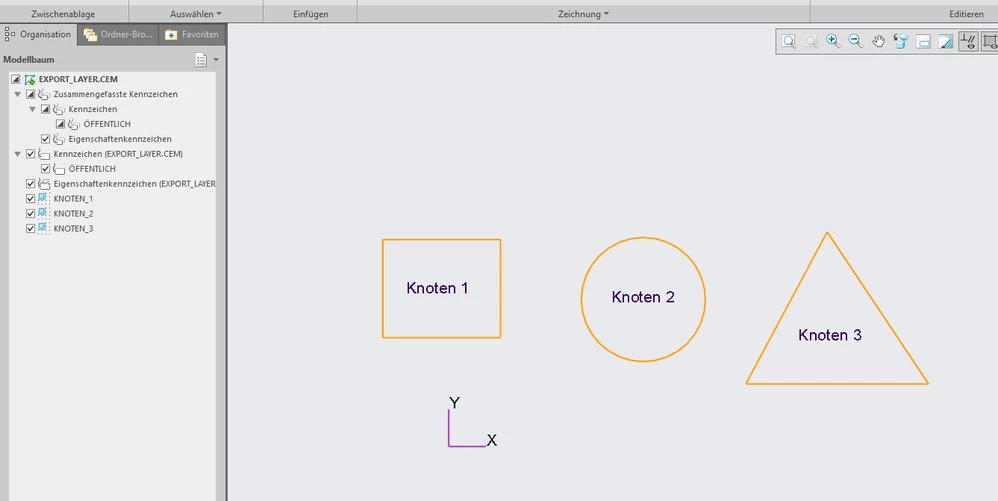Uncheck the KNOTEN_3 checkbox

pyautogui.click(x=31, y=228)
